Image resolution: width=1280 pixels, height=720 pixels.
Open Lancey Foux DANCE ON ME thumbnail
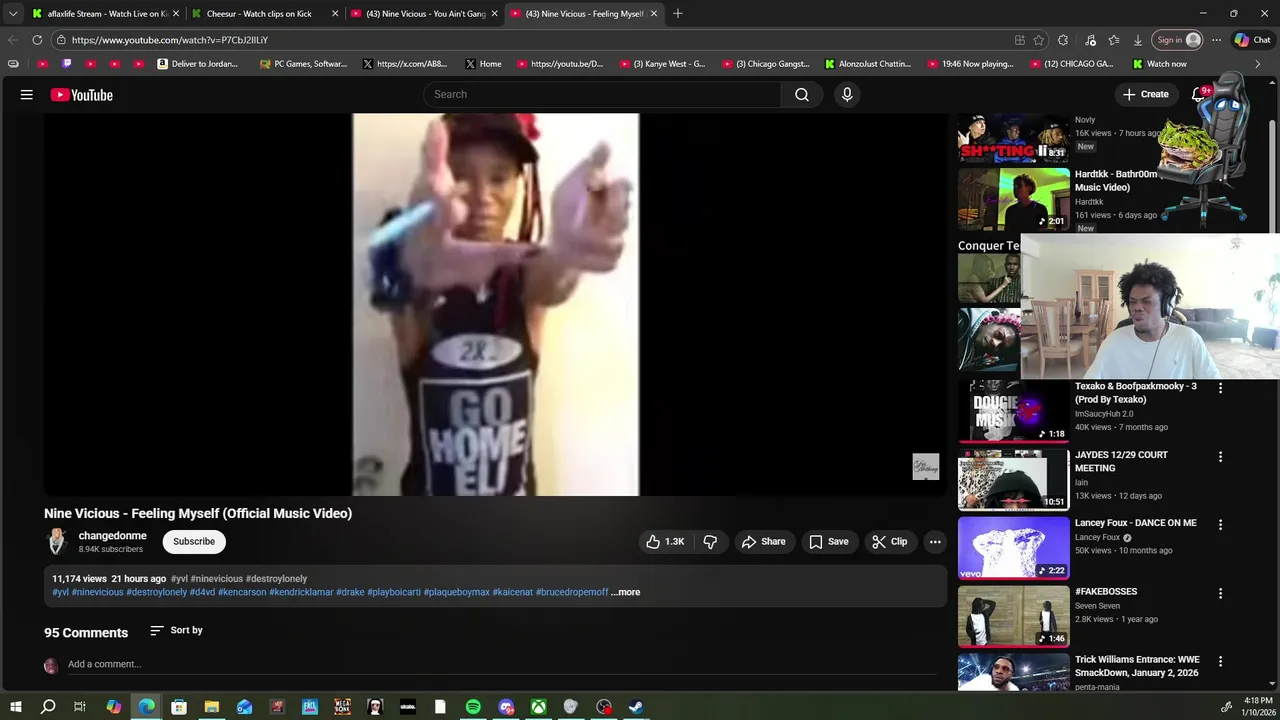coord(1014,548)
